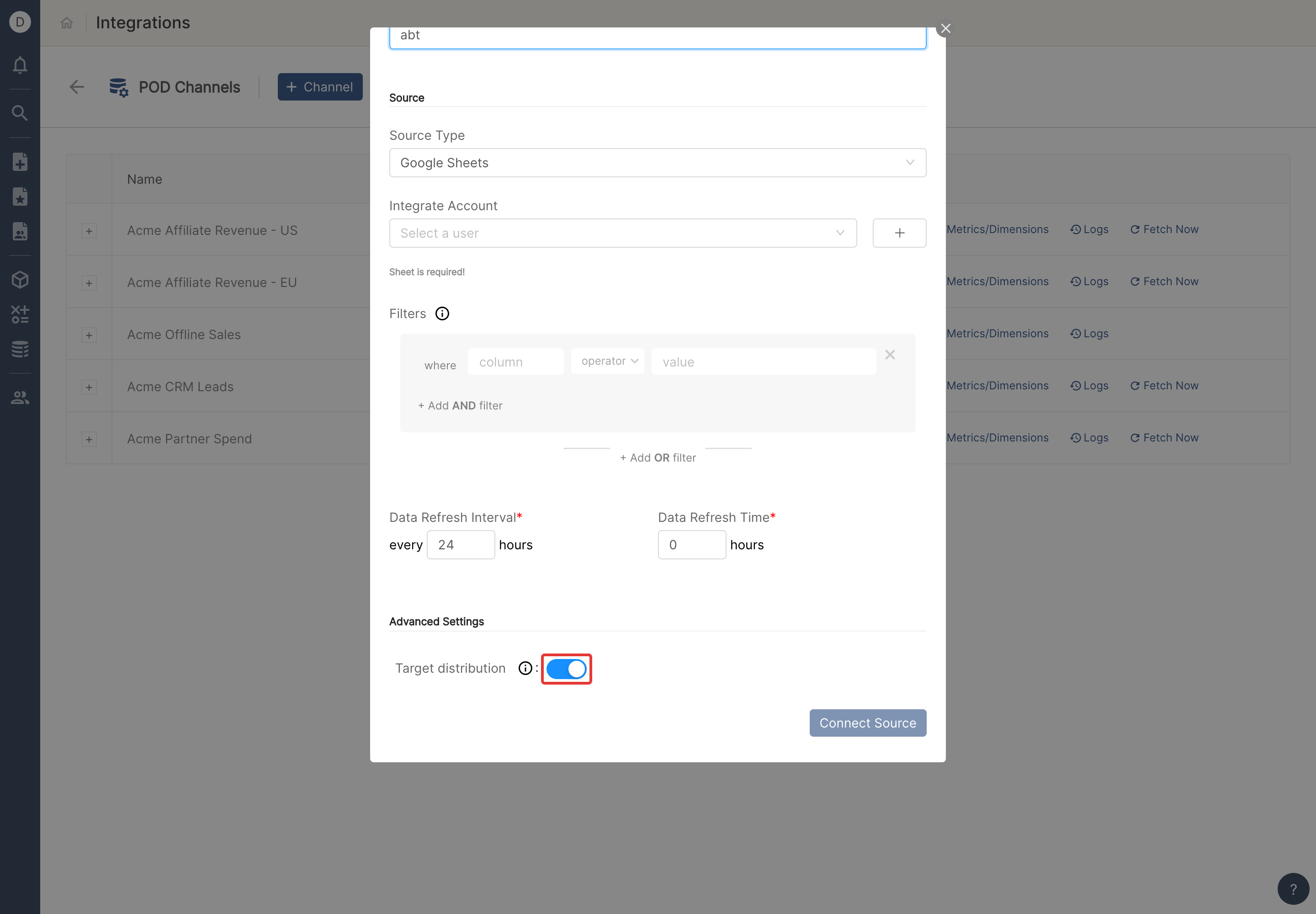Go back with the left arrow
This screenshot has height=914, width=1316.
tap(77, 87)
